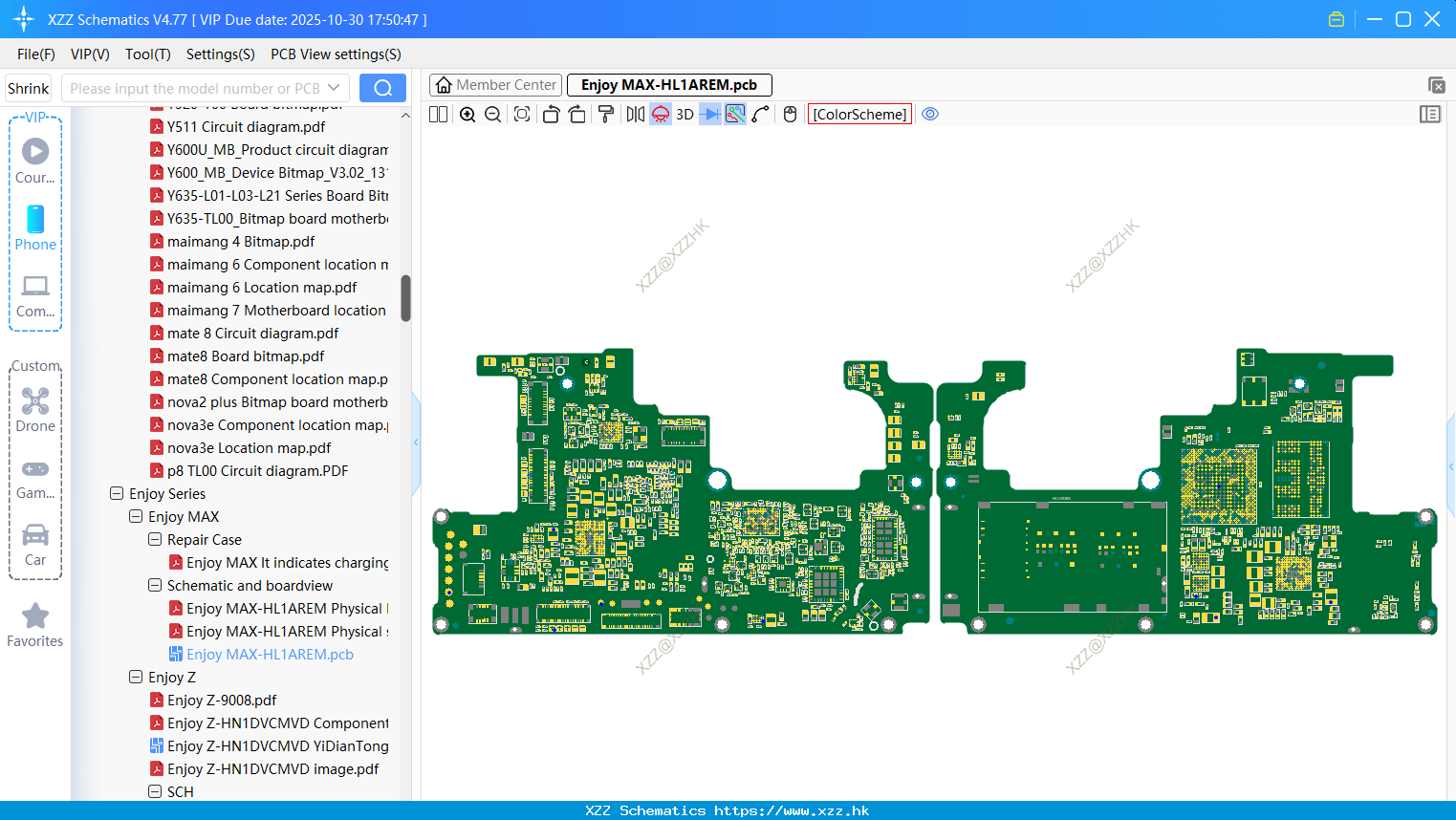This screenshot has width=1456, height=820.
Task: Open the File(F) menu
Action: click(36, 54)
